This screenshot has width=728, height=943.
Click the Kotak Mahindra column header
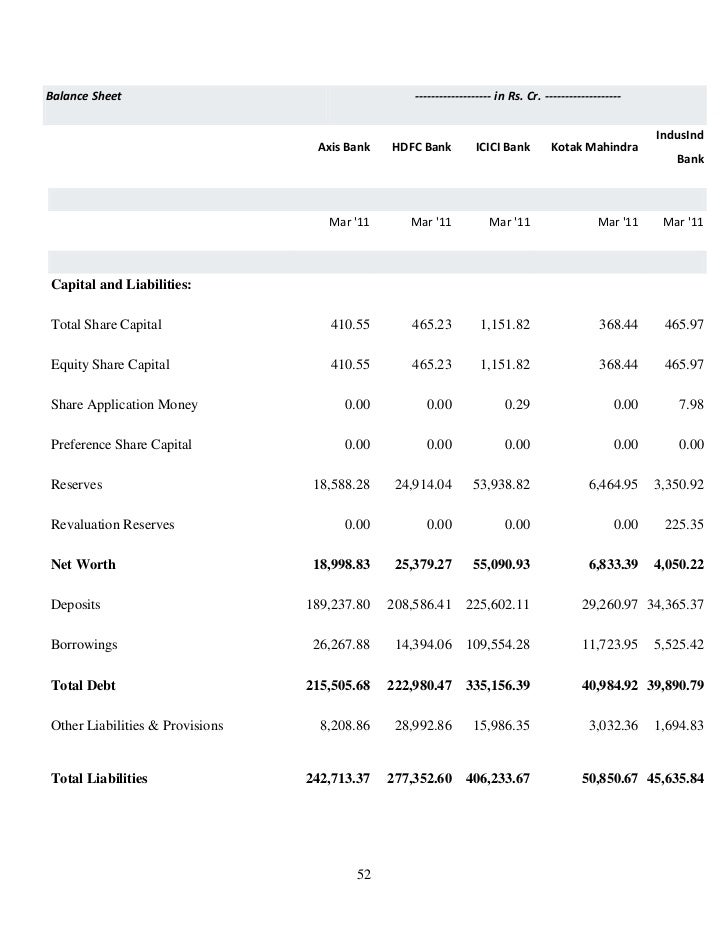tap(594, 147)
